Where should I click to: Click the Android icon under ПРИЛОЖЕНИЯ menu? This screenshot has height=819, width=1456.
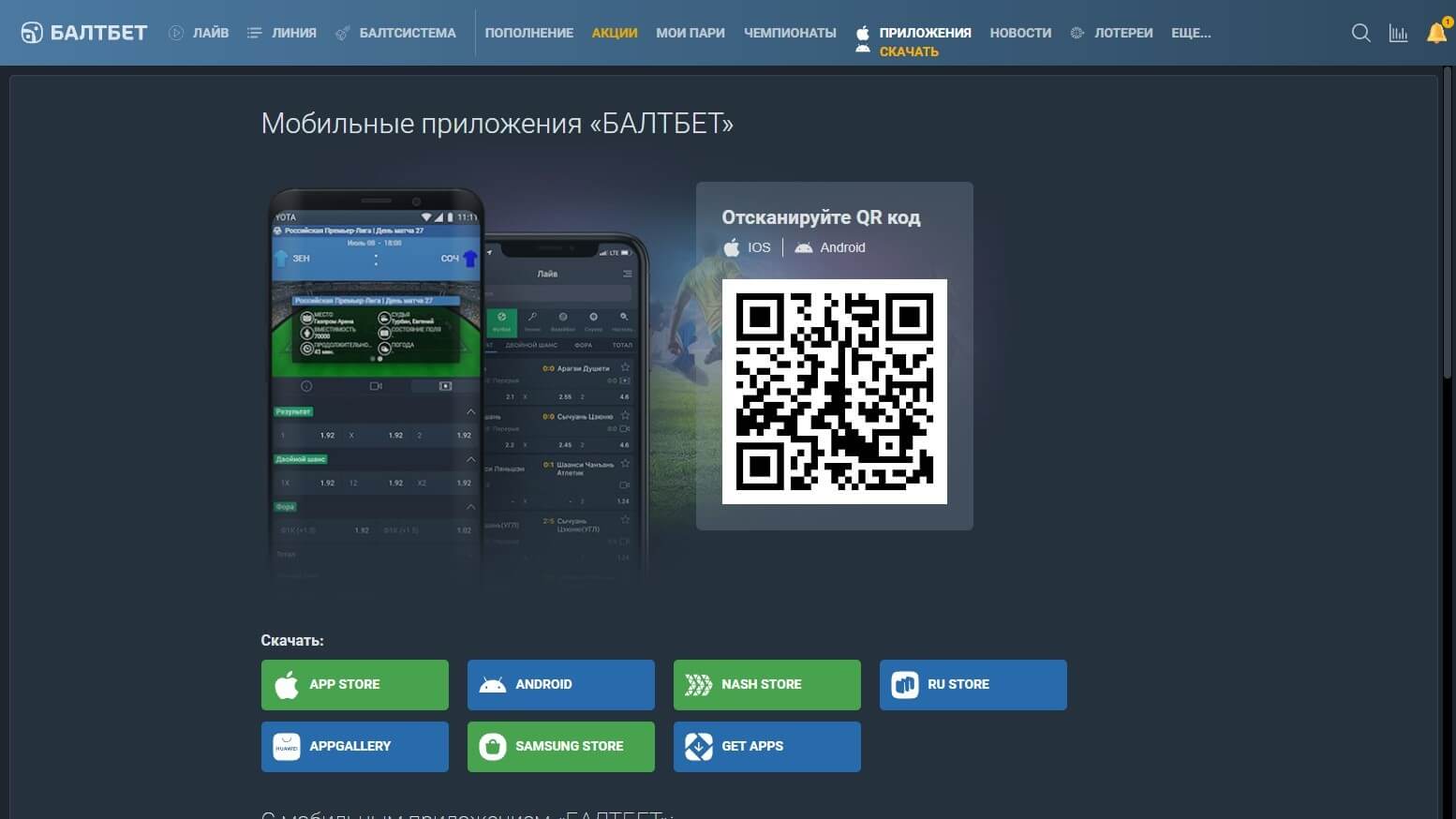point(863,48)
